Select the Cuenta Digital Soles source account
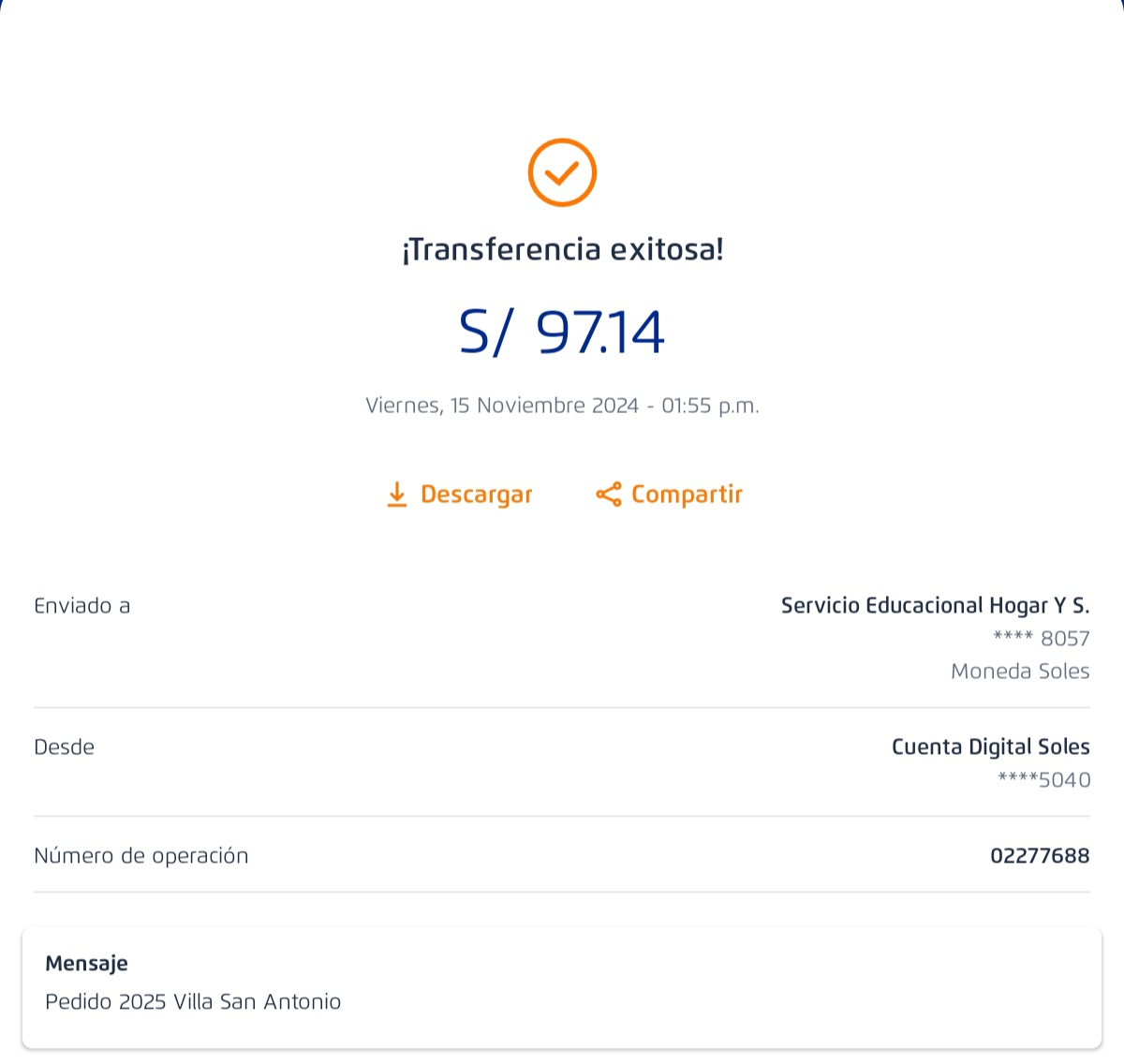Image resolution: width=1124 pixels, height=1064 pixels. pyautogui.click(x=990, y=747)
